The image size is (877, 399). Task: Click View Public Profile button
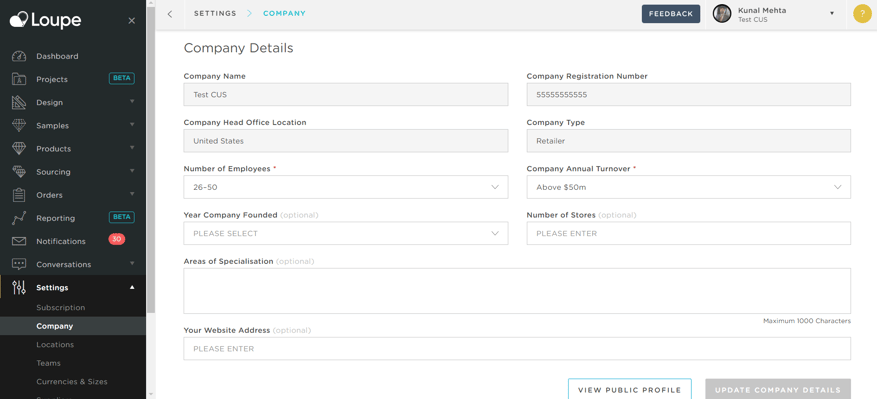(629, 389)
